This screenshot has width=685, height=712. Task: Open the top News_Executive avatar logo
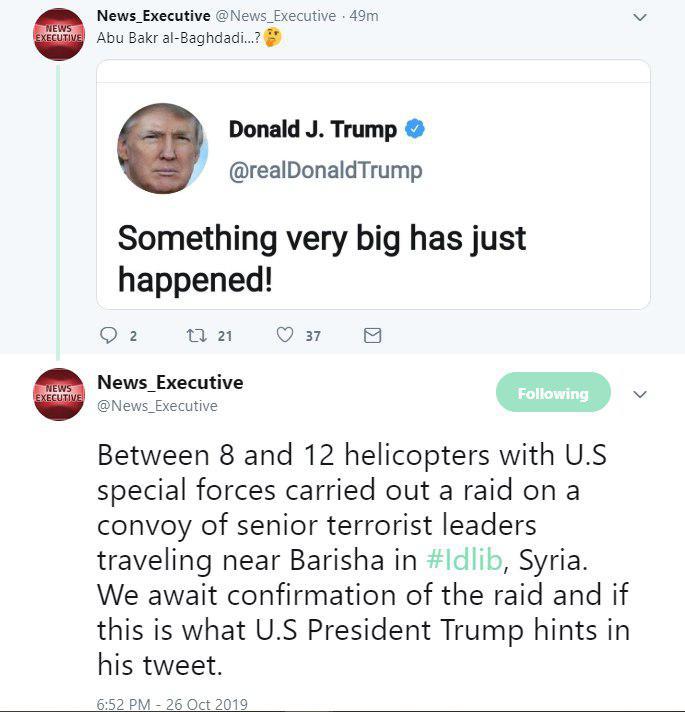pos(59,34)
